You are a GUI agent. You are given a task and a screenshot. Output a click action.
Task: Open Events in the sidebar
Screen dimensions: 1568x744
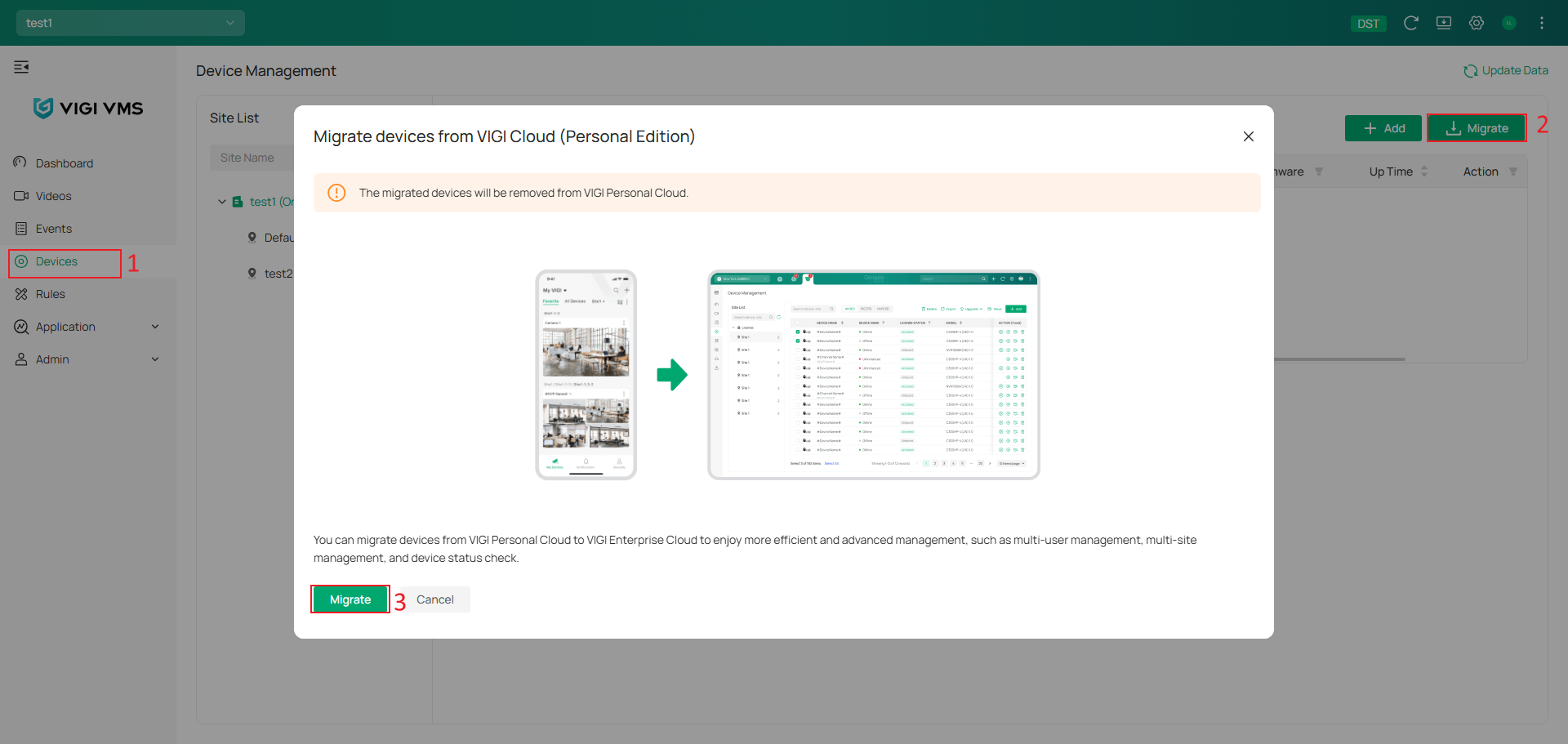tap(88, 229)
